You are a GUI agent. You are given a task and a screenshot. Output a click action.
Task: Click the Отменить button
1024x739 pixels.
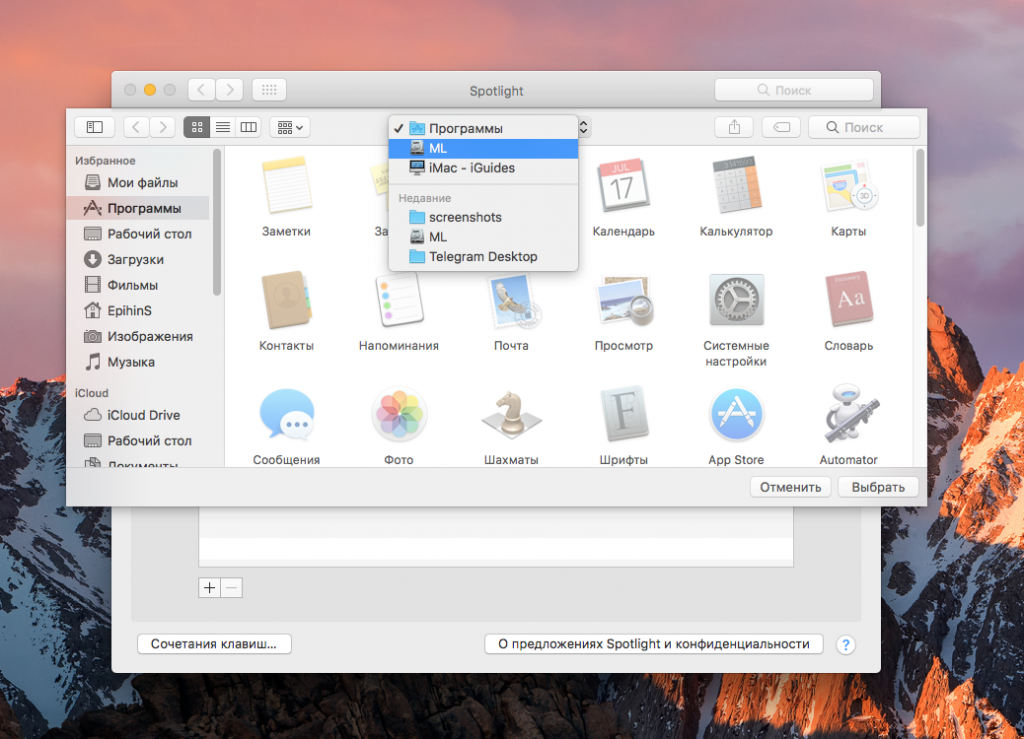(x=790, y=487)
